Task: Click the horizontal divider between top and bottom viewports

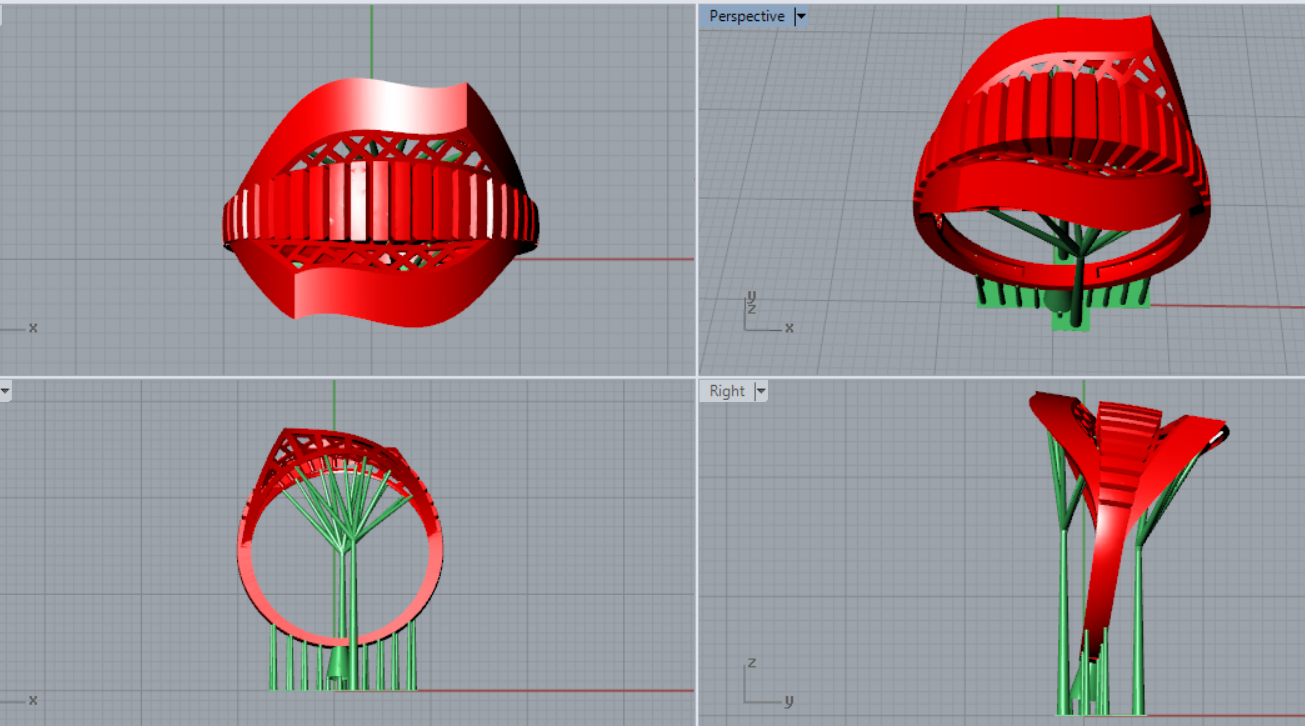Action: 350,377
